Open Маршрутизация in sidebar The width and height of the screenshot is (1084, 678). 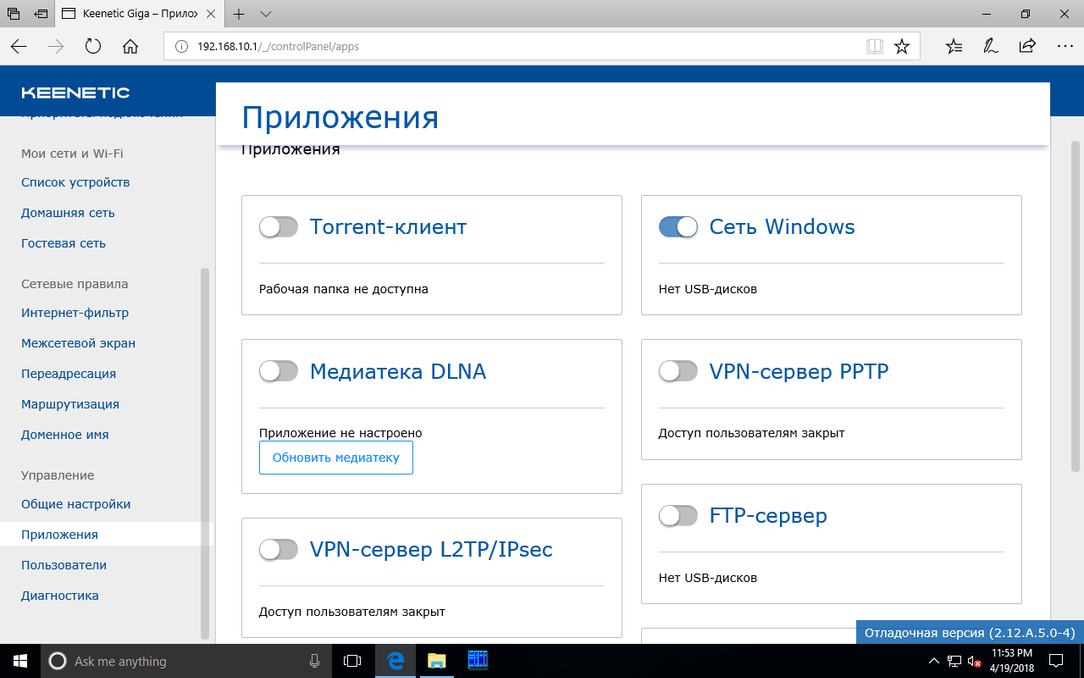[x=70, y=404]
